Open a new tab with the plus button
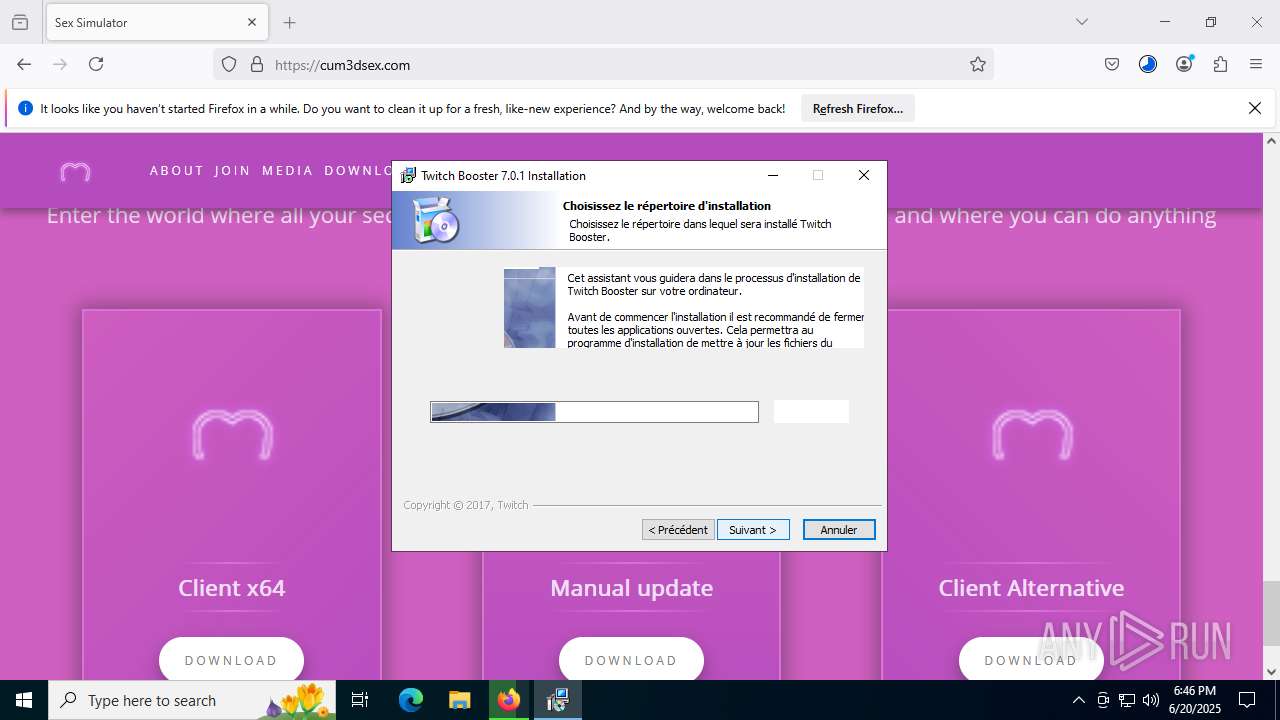Image resolution: width=1280 pixels, height=720 pixels. (289, 22)
